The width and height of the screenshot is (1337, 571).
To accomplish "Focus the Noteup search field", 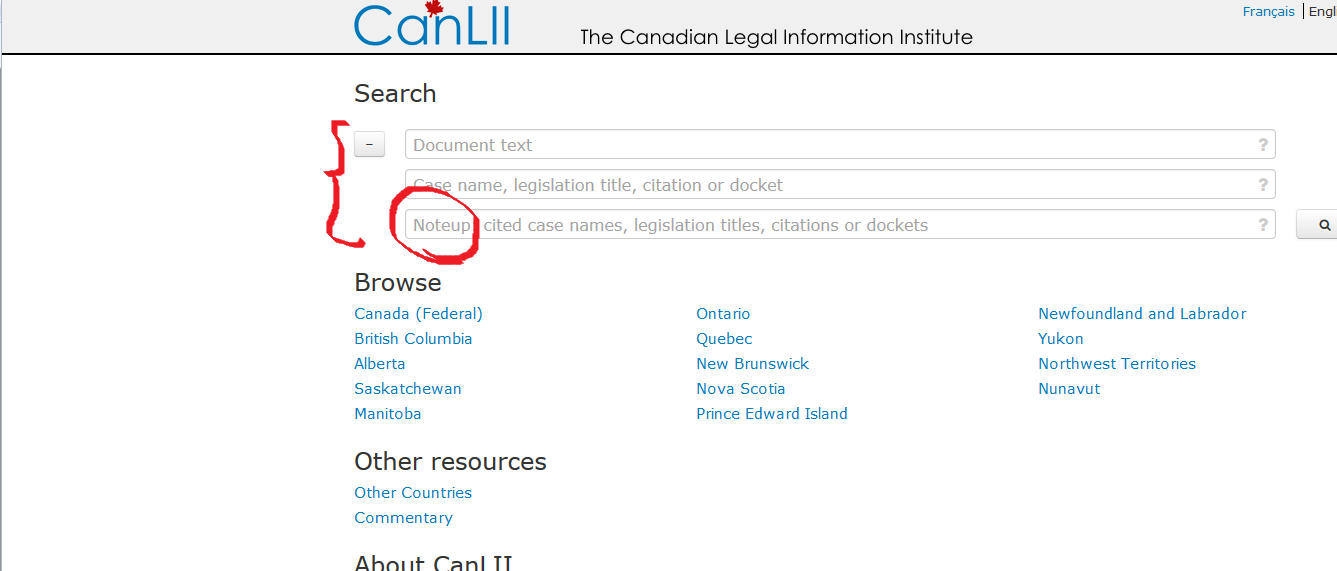I will point(840,225).
